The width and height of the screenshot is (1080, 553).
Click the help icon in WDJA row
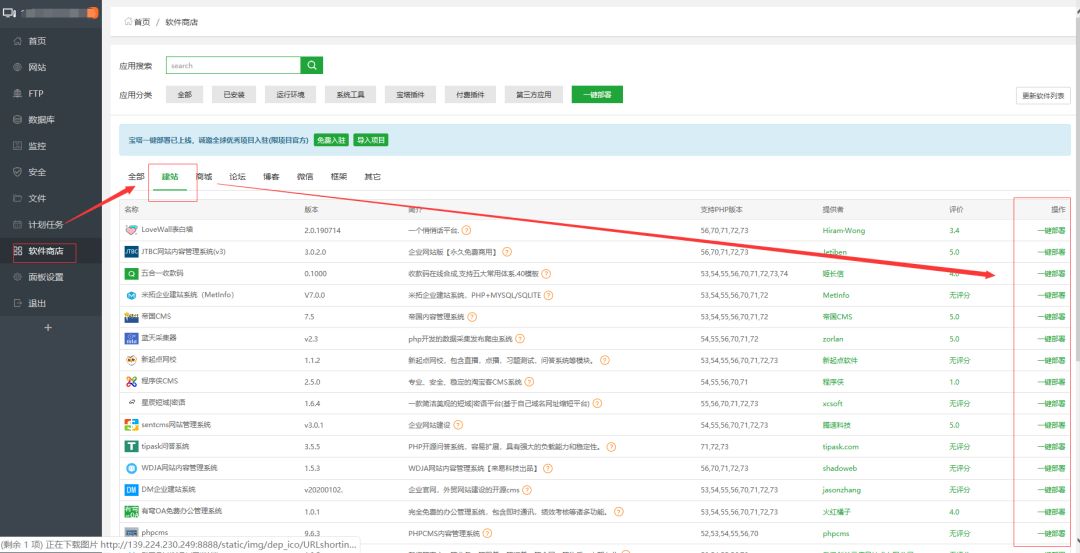click(x=548, y=468)
